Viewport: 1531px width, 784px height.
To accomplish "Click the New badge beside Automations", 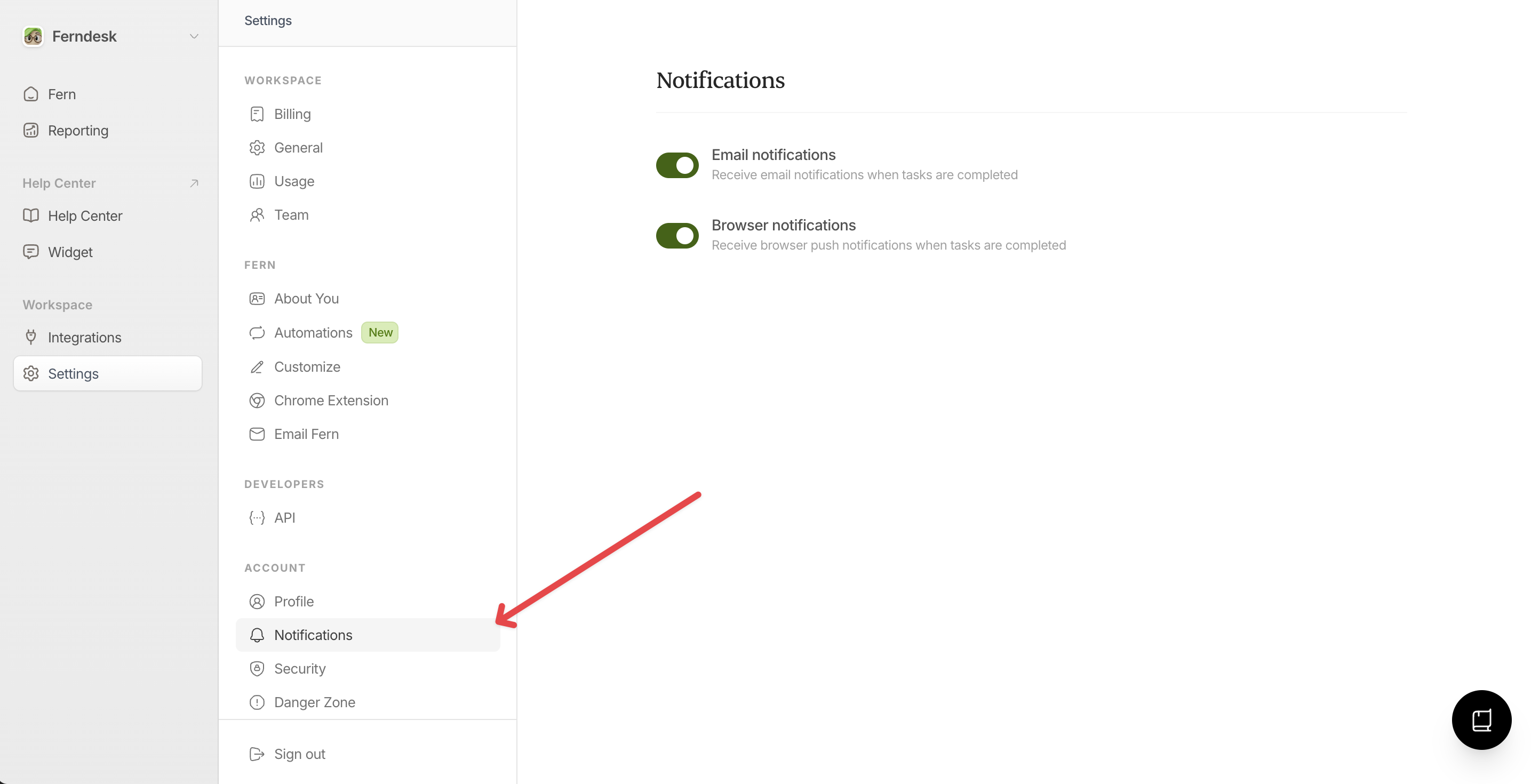I will (x=380, y=333).
